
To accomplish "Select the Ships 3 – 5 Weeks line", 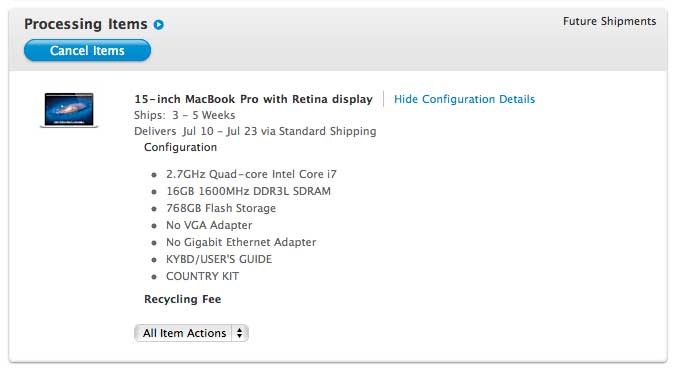I will click(x=185, y=115).
